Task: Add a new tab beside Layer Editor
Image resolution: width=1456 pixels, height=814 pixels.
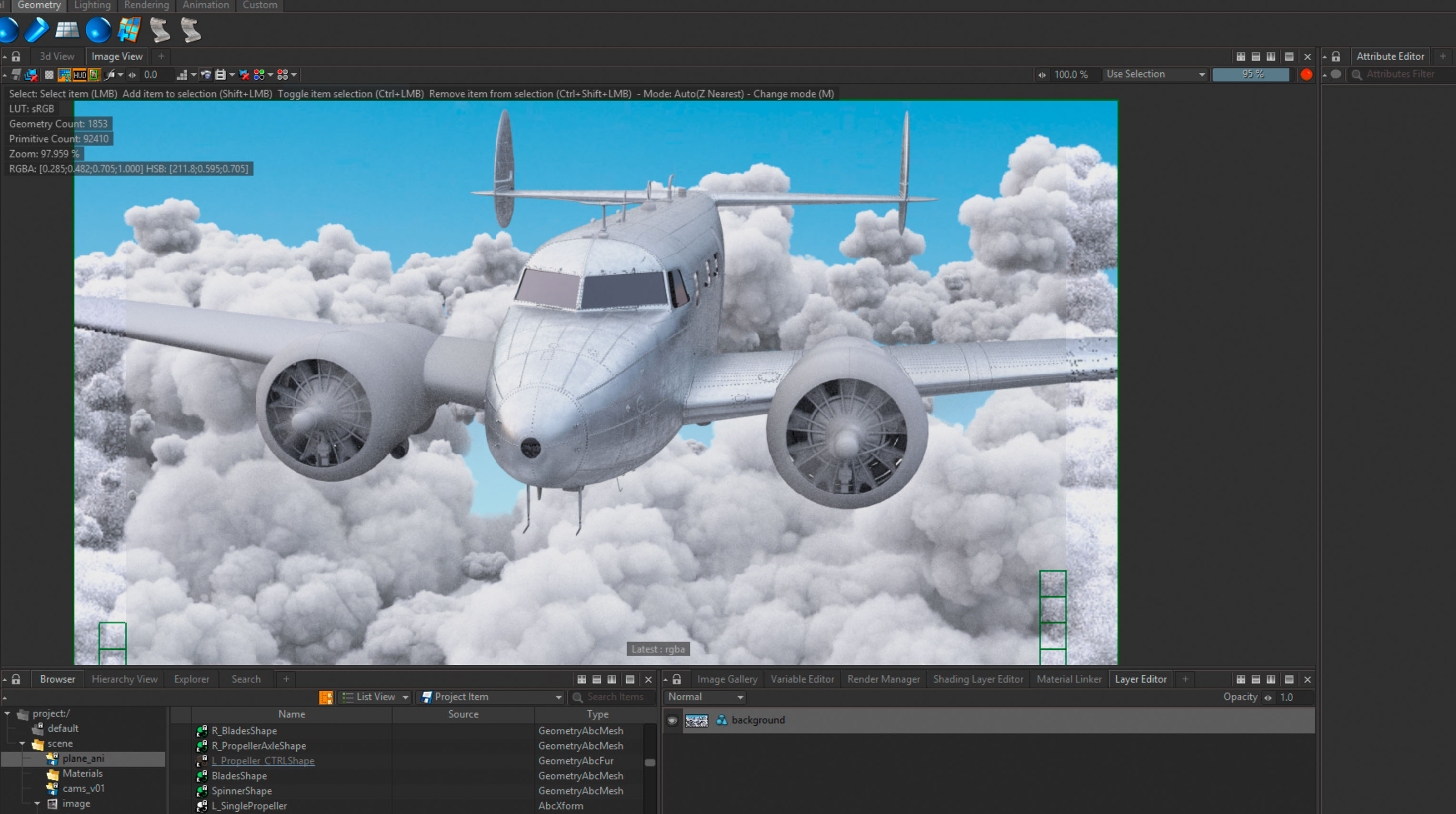Action: click(x=1185, y=680)
